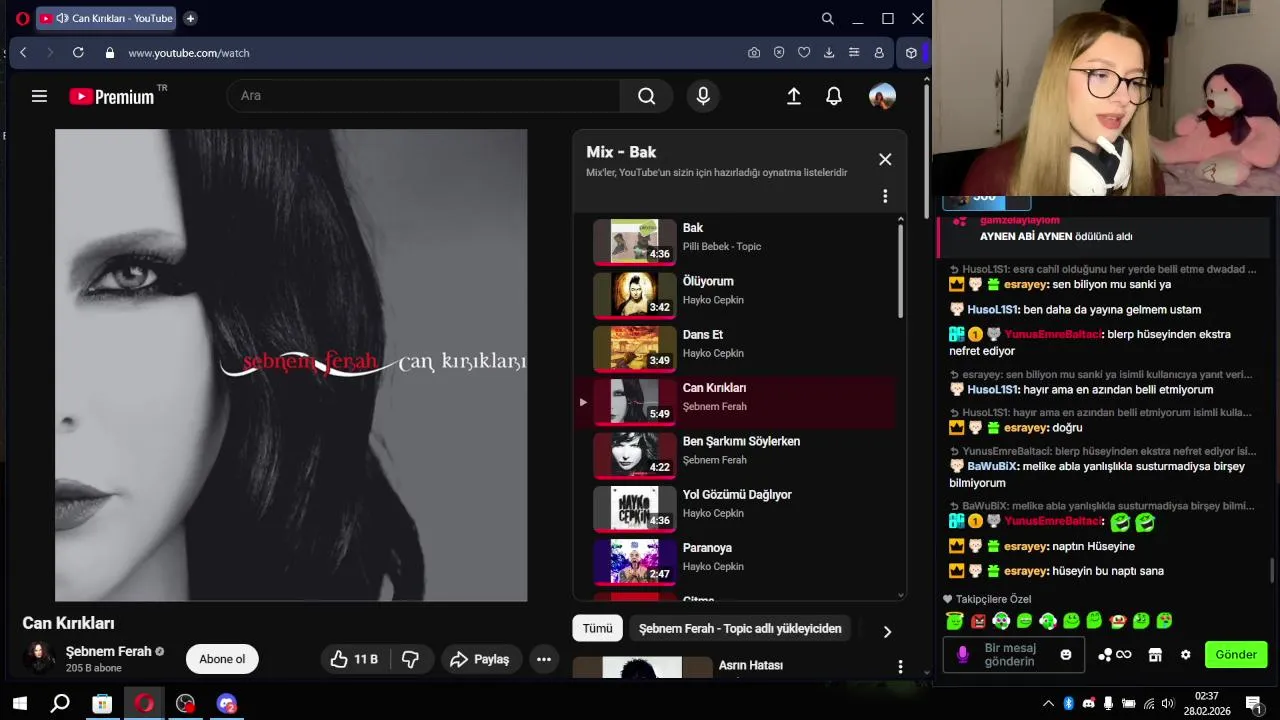Share the video via Paylaş button
This screenshot has width=1280, height=720.
pos(480,659)
